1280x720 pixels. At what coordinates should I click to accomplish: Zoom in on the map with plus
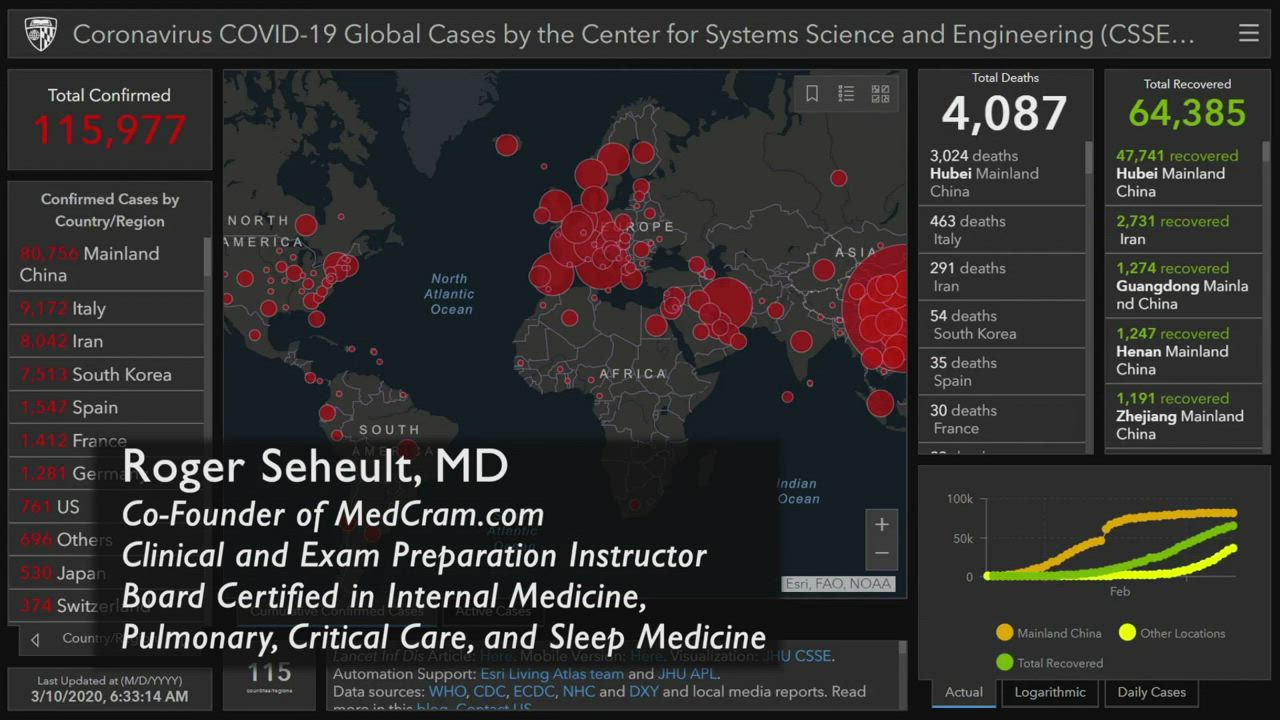point(881,524)
